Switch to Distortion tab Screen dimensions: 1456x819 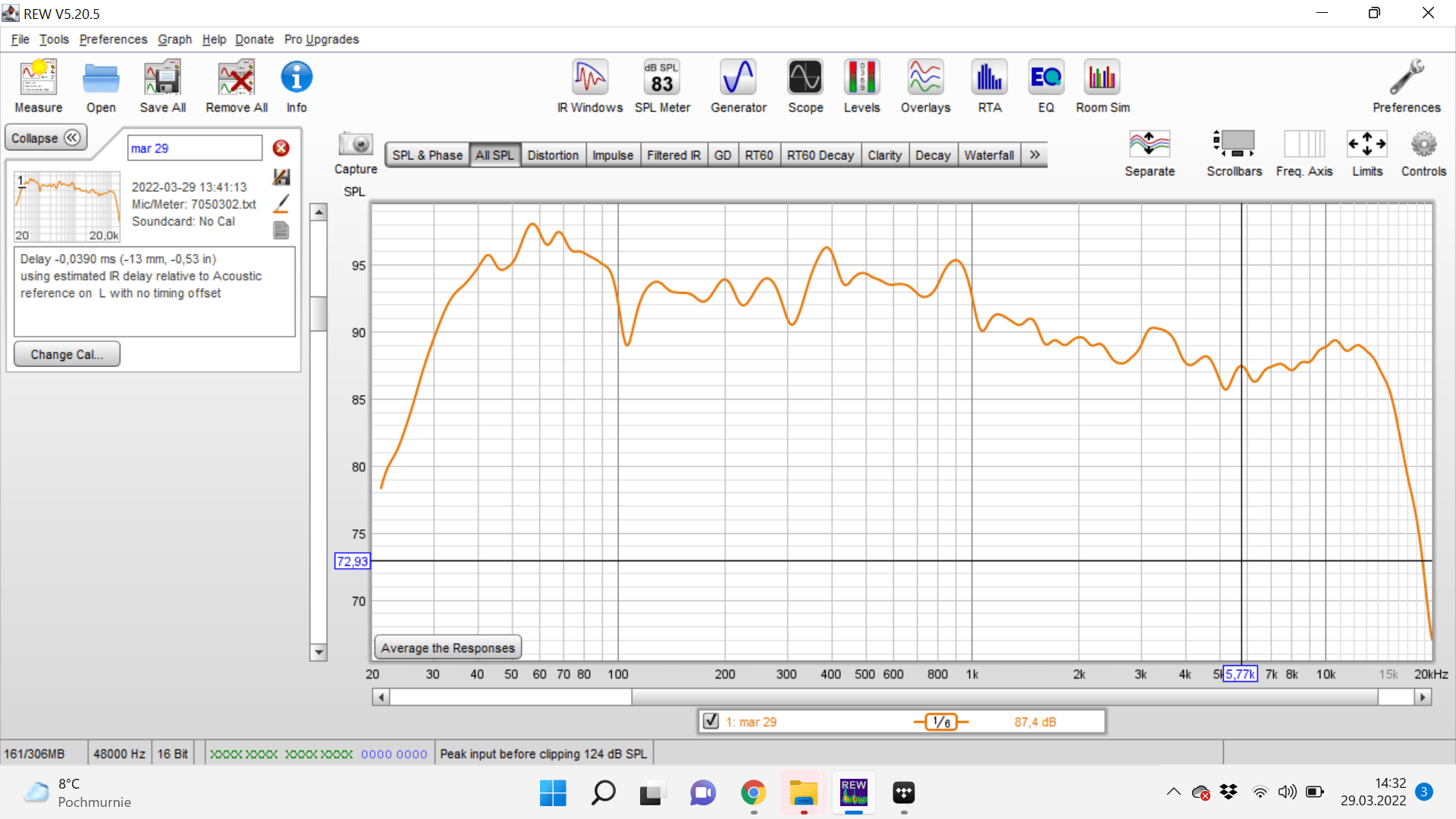pyautogui.click(x=553, y=155)
